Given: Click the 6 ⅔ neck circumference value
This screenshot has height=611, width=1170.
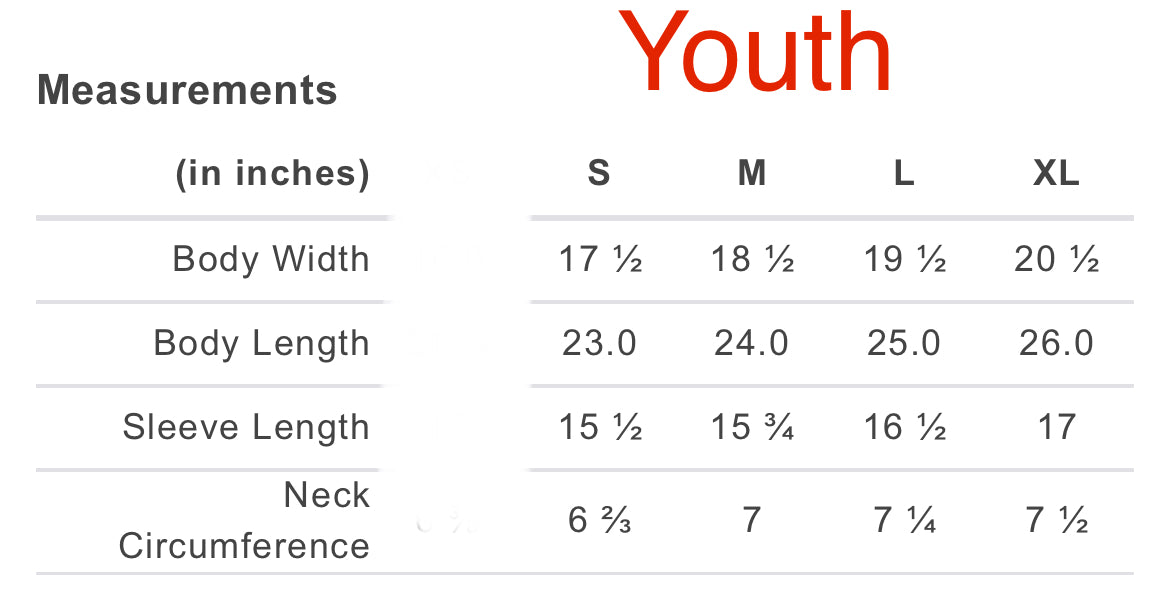Looking at the screenshot, I should click(x=600, y=520).
